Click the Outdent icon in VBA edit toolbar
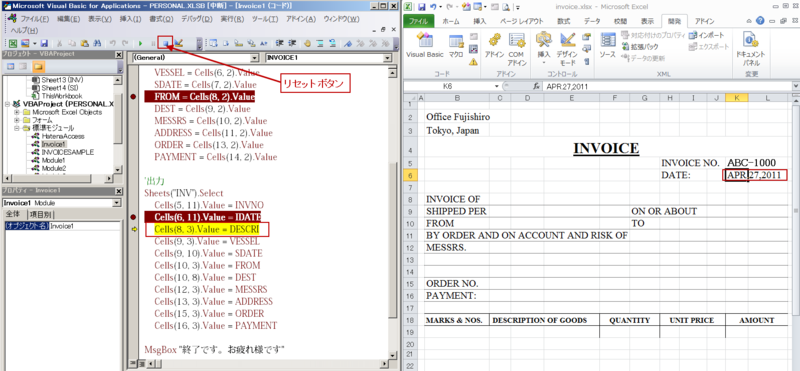The width and height of the screenshot is (800, 371). click(292, 43)
